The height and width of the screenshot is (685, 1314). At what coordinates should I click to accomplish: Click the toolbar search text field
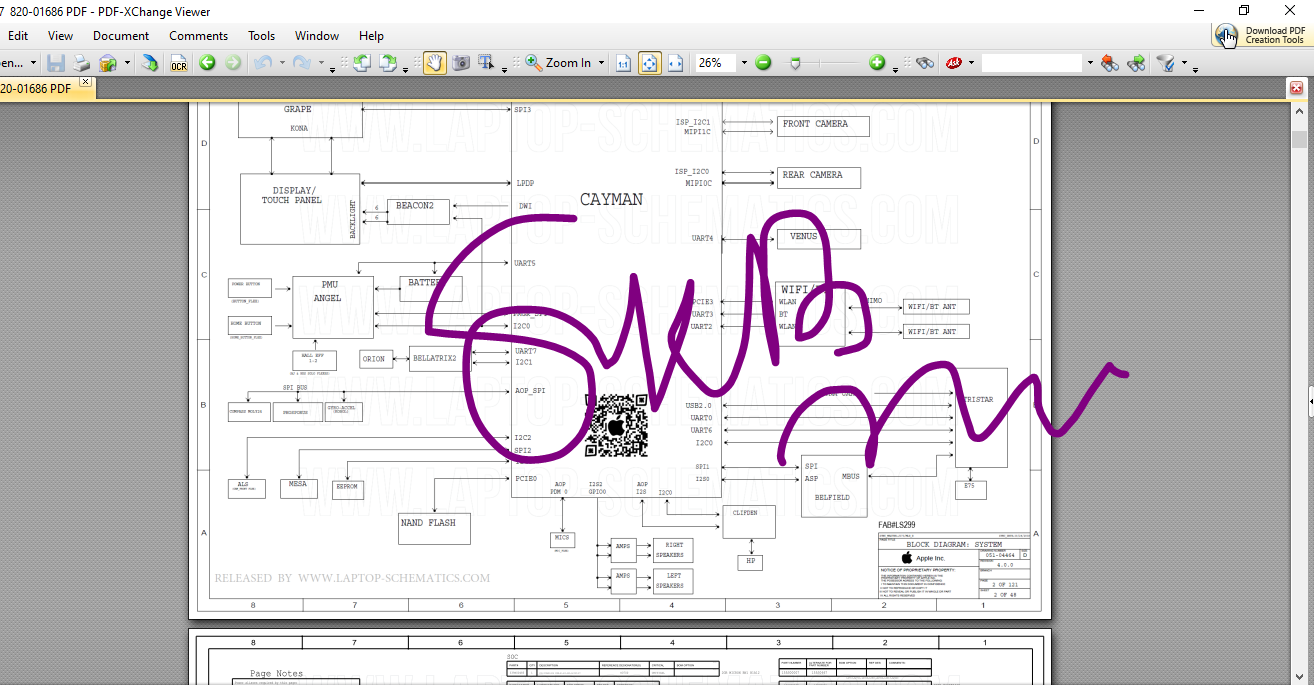tap(1032, 63)
